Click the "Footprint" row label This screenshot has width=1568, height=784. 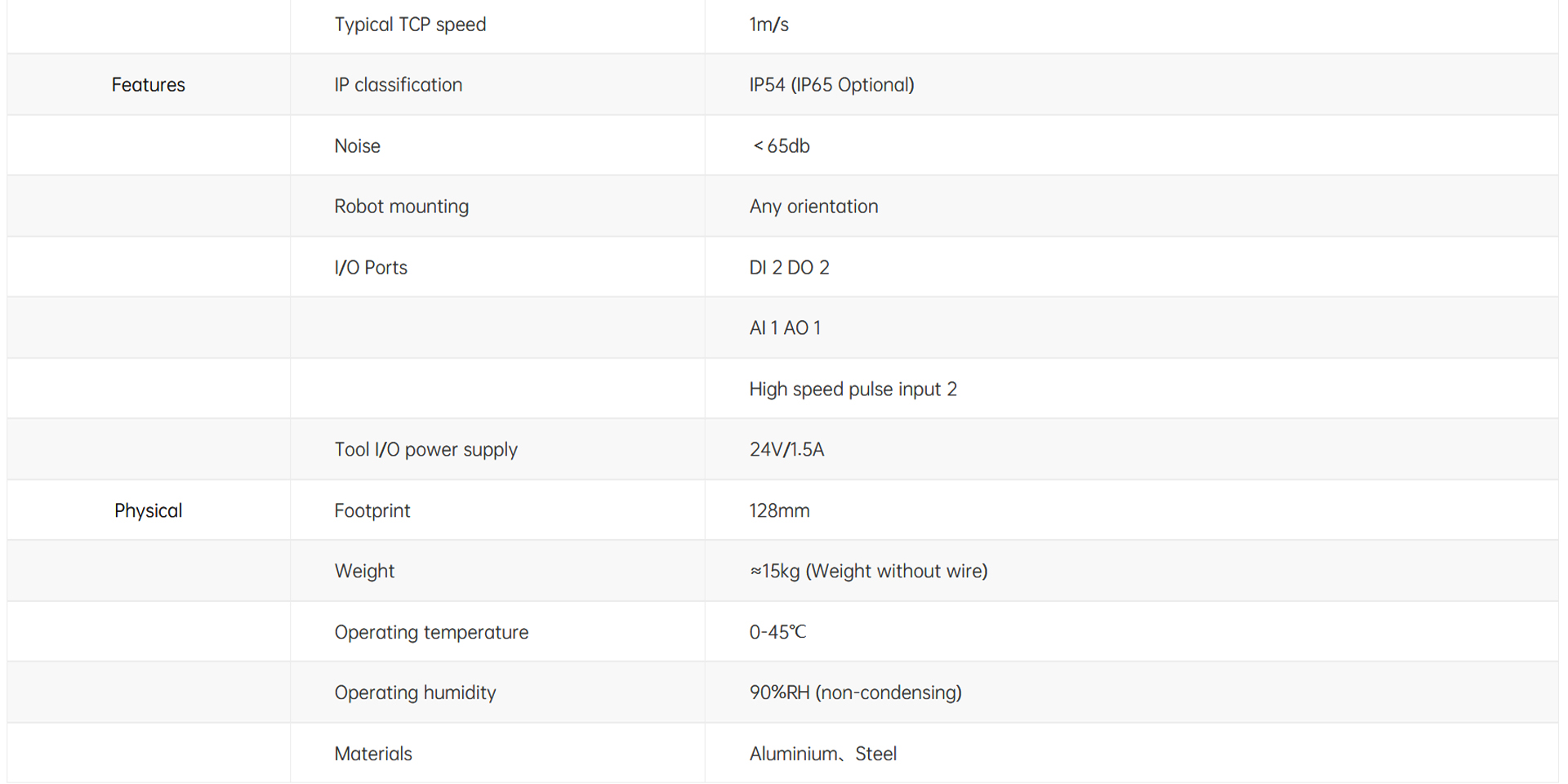pos(372,510)
